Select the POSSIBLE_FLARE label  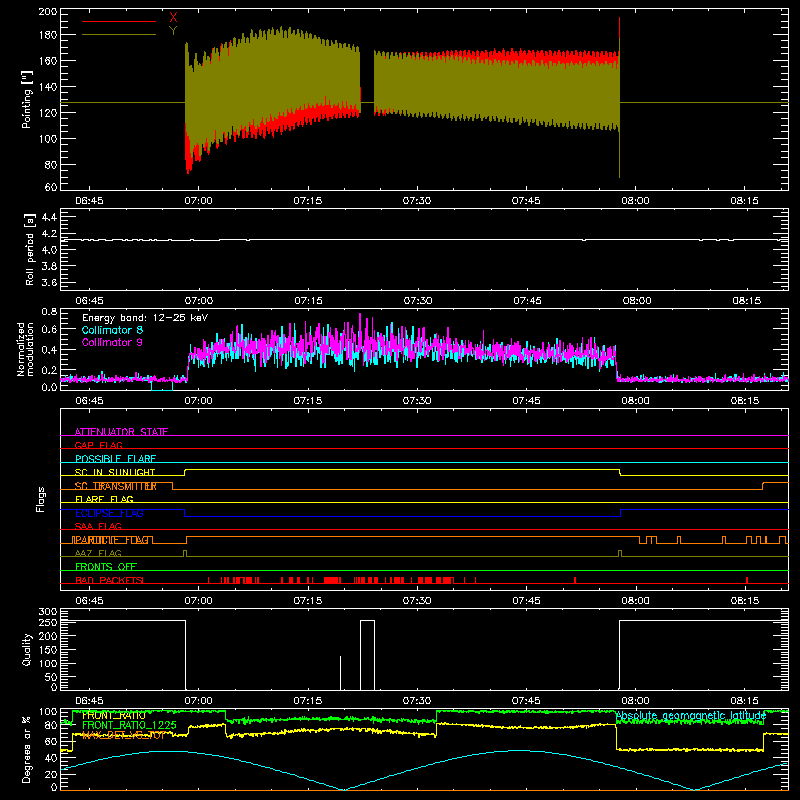[x=115, y=459]
